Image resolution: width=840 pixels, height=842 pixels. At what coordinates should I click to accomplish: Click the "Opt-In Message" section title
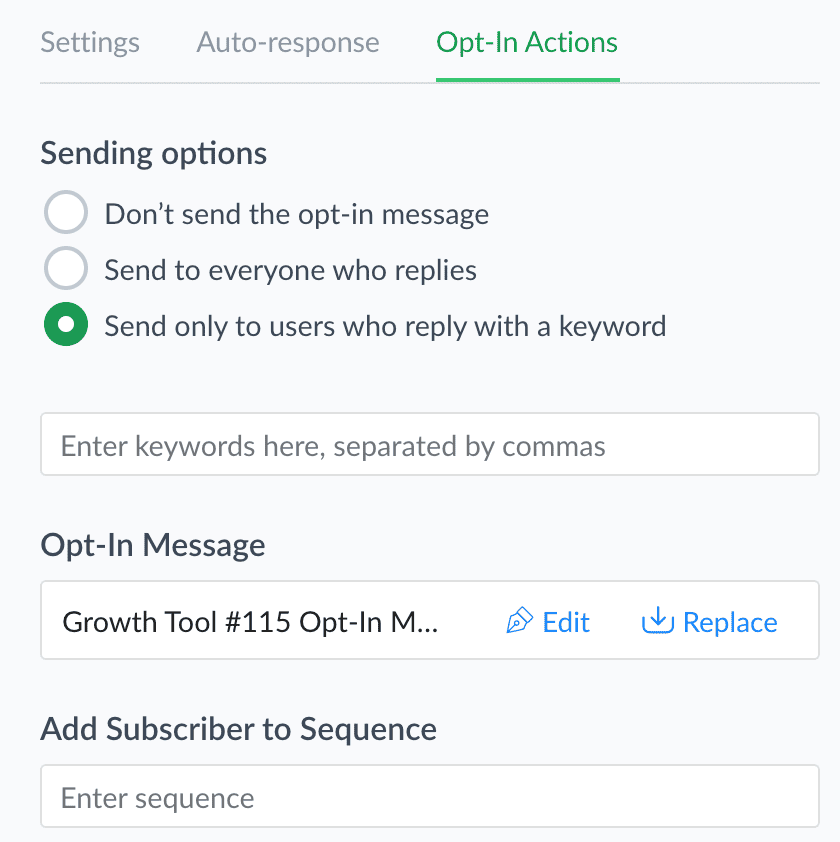click(151, 545)
